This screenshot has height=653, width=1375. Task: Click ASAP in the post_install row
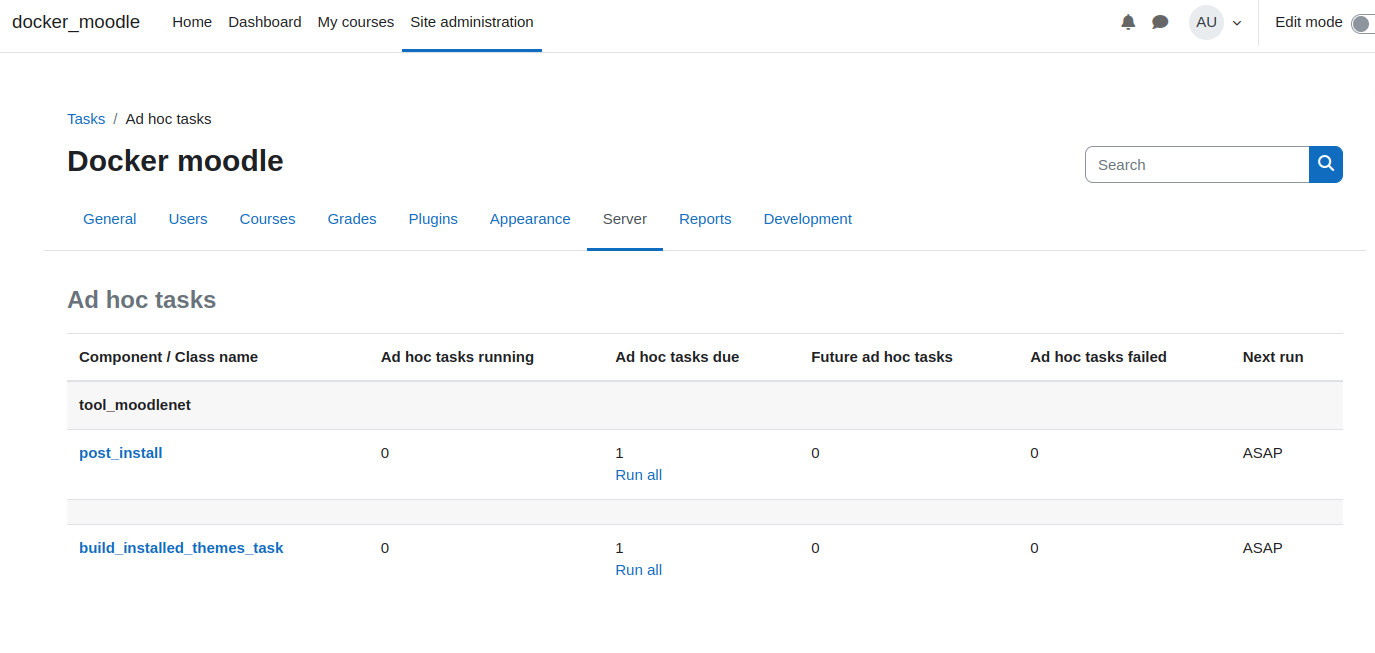[1262, 453]
